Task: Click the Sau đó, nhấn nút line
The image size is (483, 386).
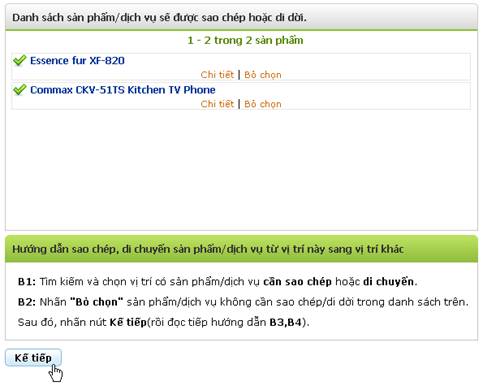Action: tap(164, 322)
